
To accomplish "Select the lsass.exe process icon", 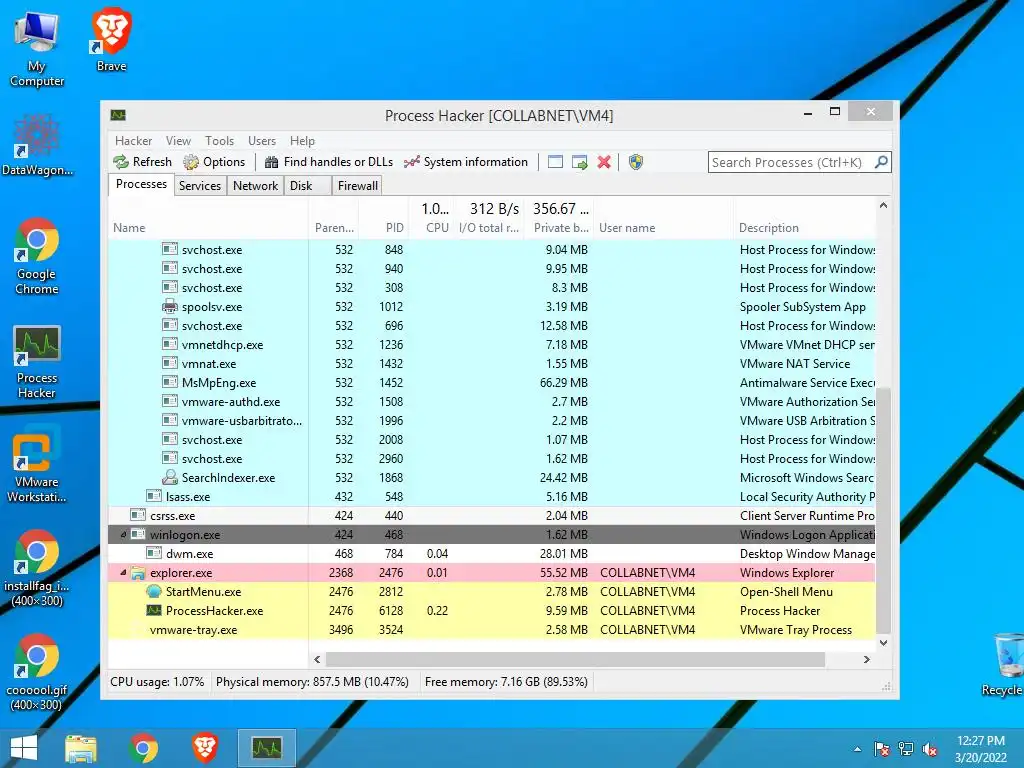I will pyautogui.click(x=154, y=496).
